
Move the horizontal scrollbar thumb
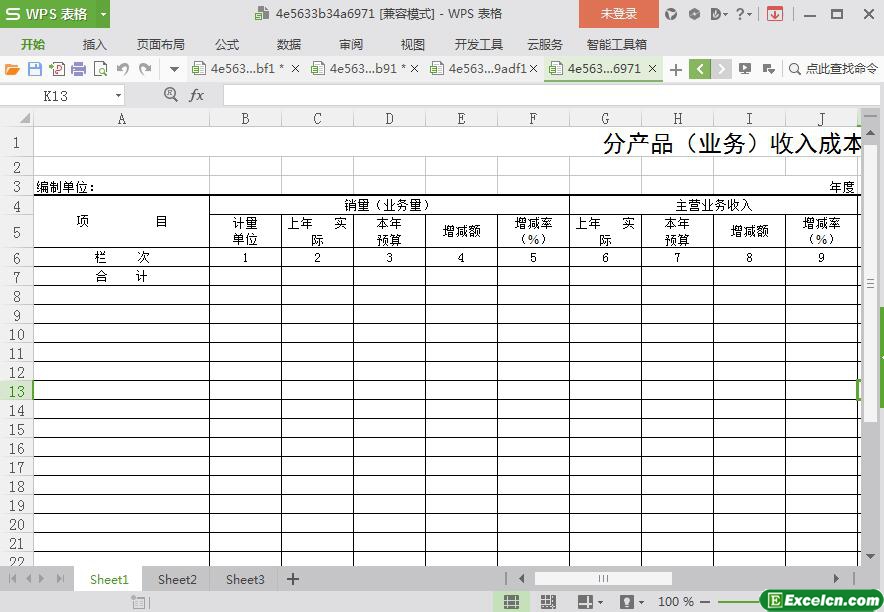click(603, 579)
